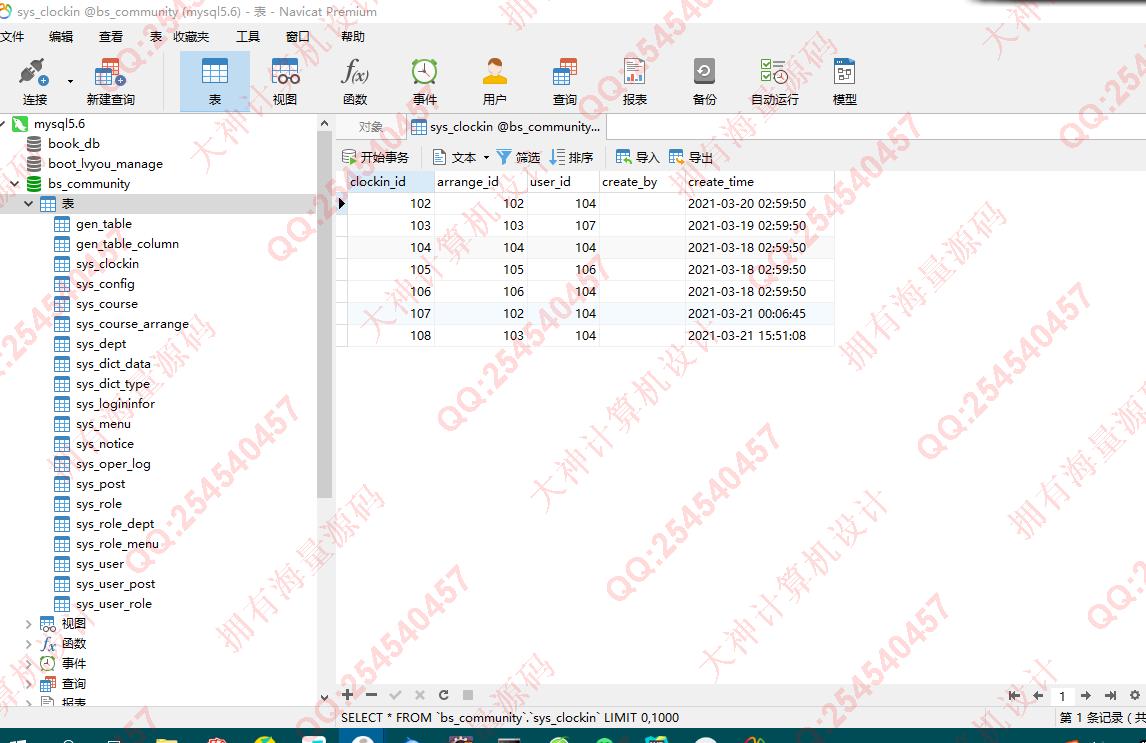This screenshot has width=1146, height=743.
Task: Add a new record with plus icon
Action: (x=348, y=695)
